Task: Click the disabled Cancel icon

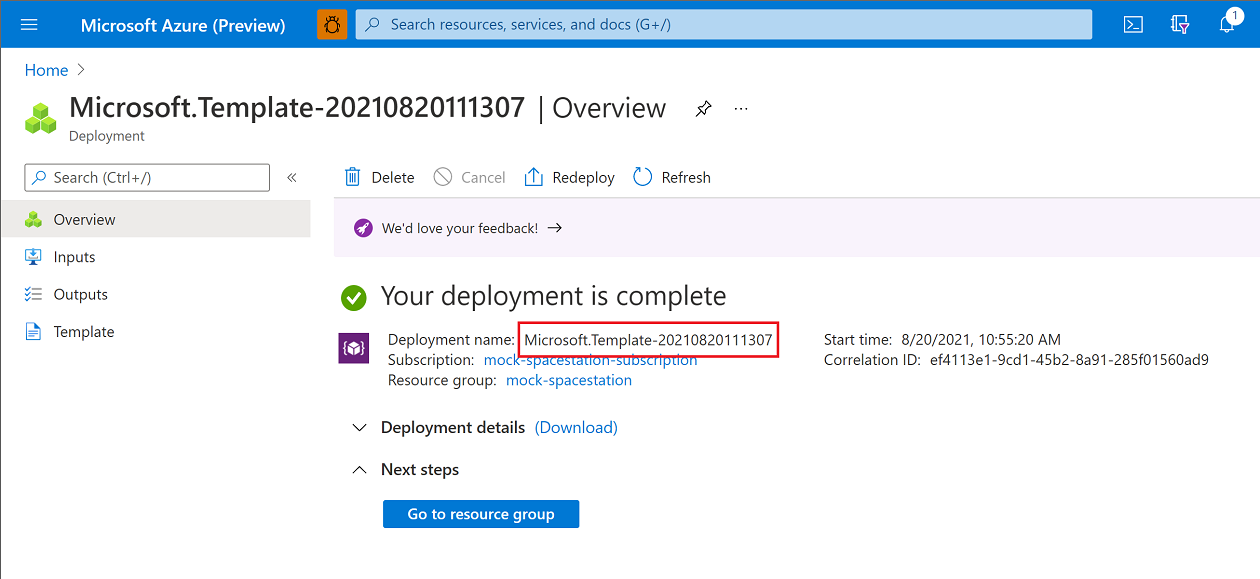Action: pyautogui.click(x=443, y=177)
